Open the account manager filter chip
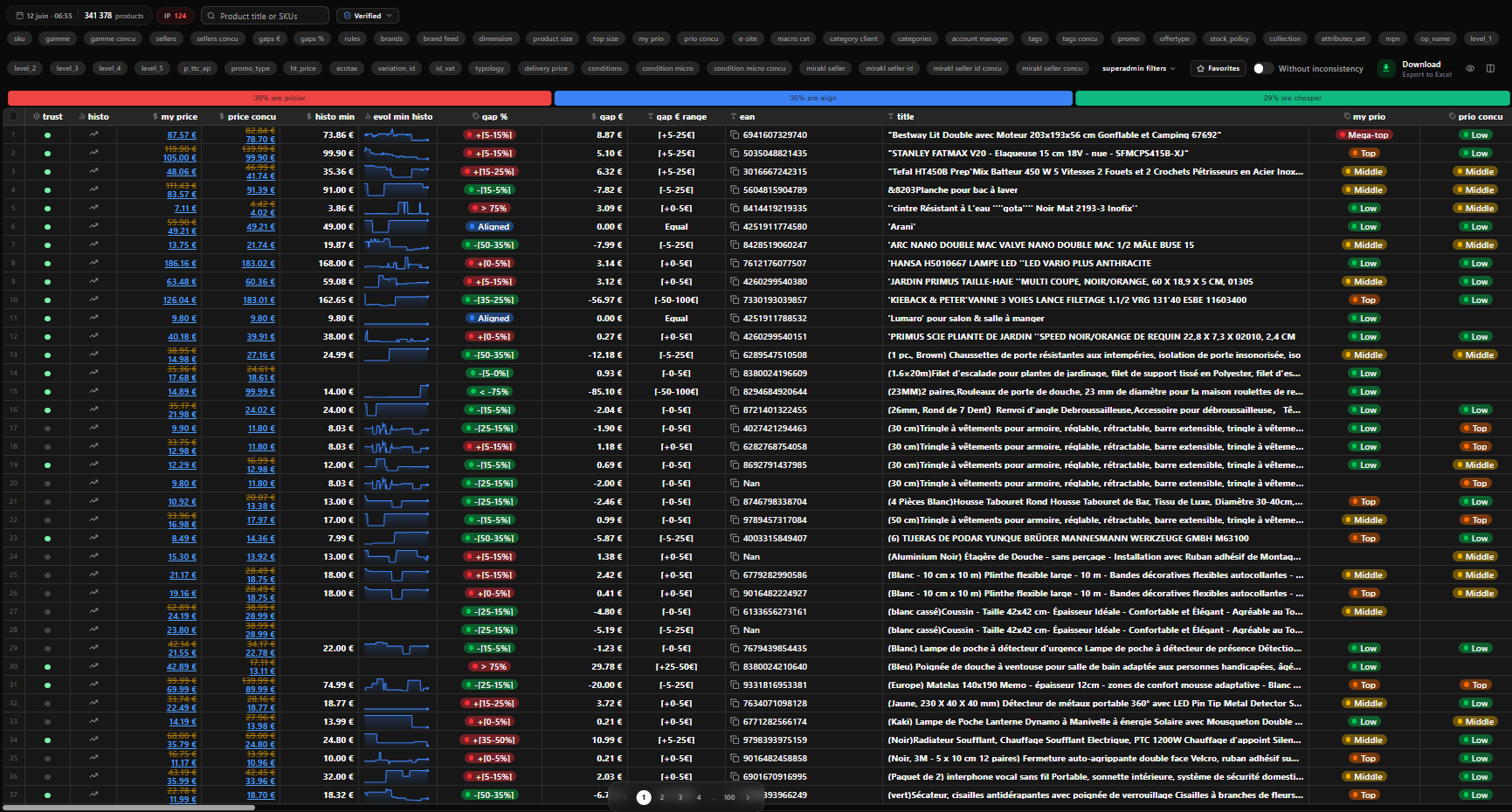The image size is (1512, 812). [979, 38]
